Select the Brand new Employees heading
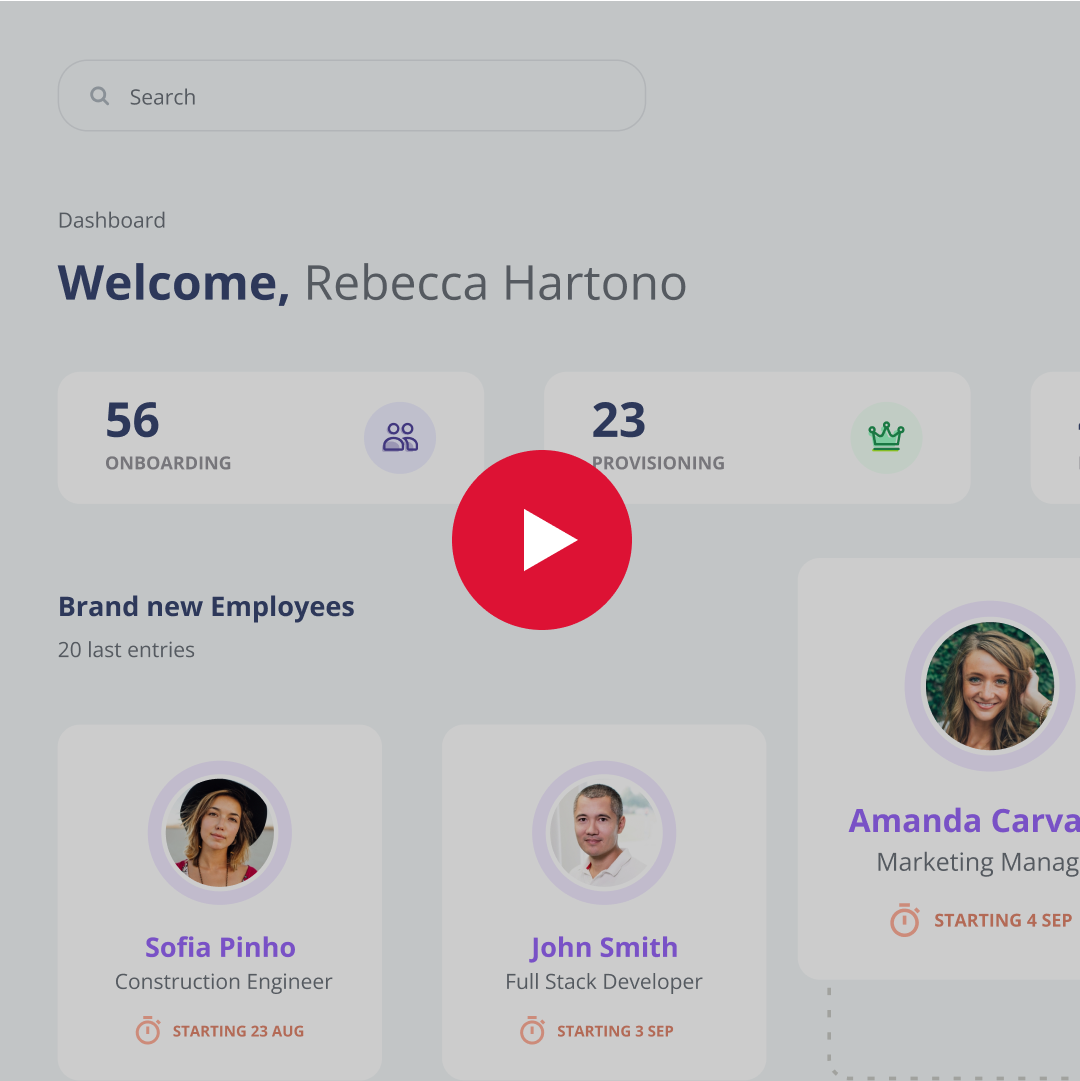1080x1081 pixels. (206, 606)
